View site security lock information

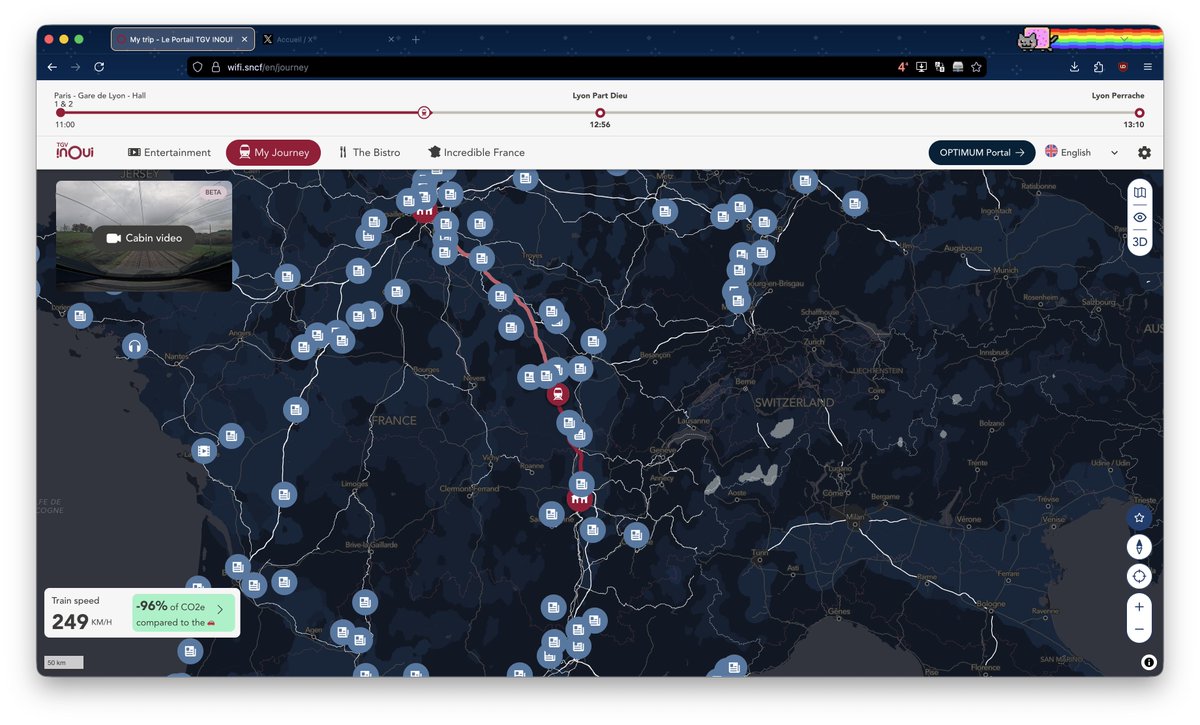coord(215,67)
